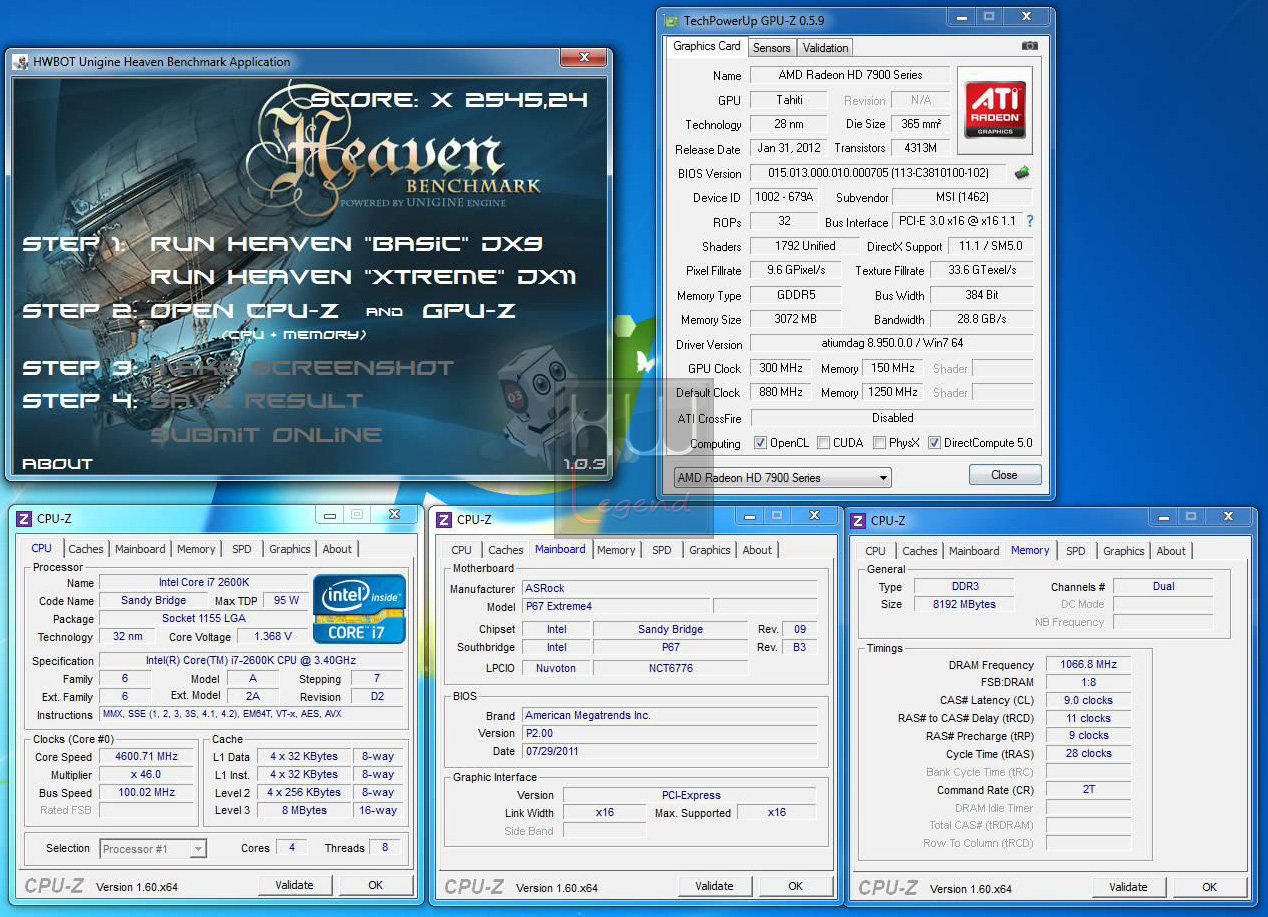
Task: Select the Graphics Card tab in GPU-Z
Action: (707, 46)
